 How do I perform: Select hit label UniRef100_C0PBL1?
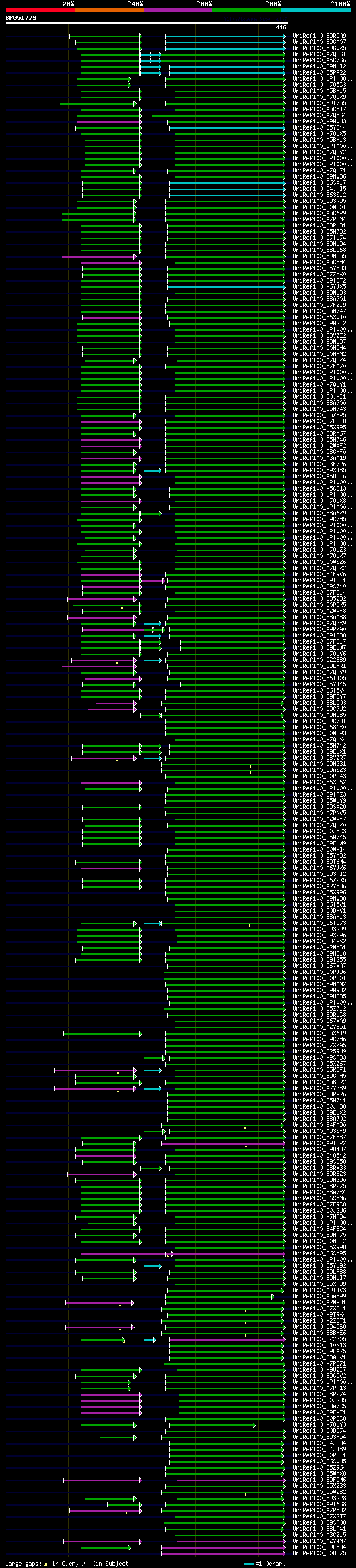point(319,1455)
